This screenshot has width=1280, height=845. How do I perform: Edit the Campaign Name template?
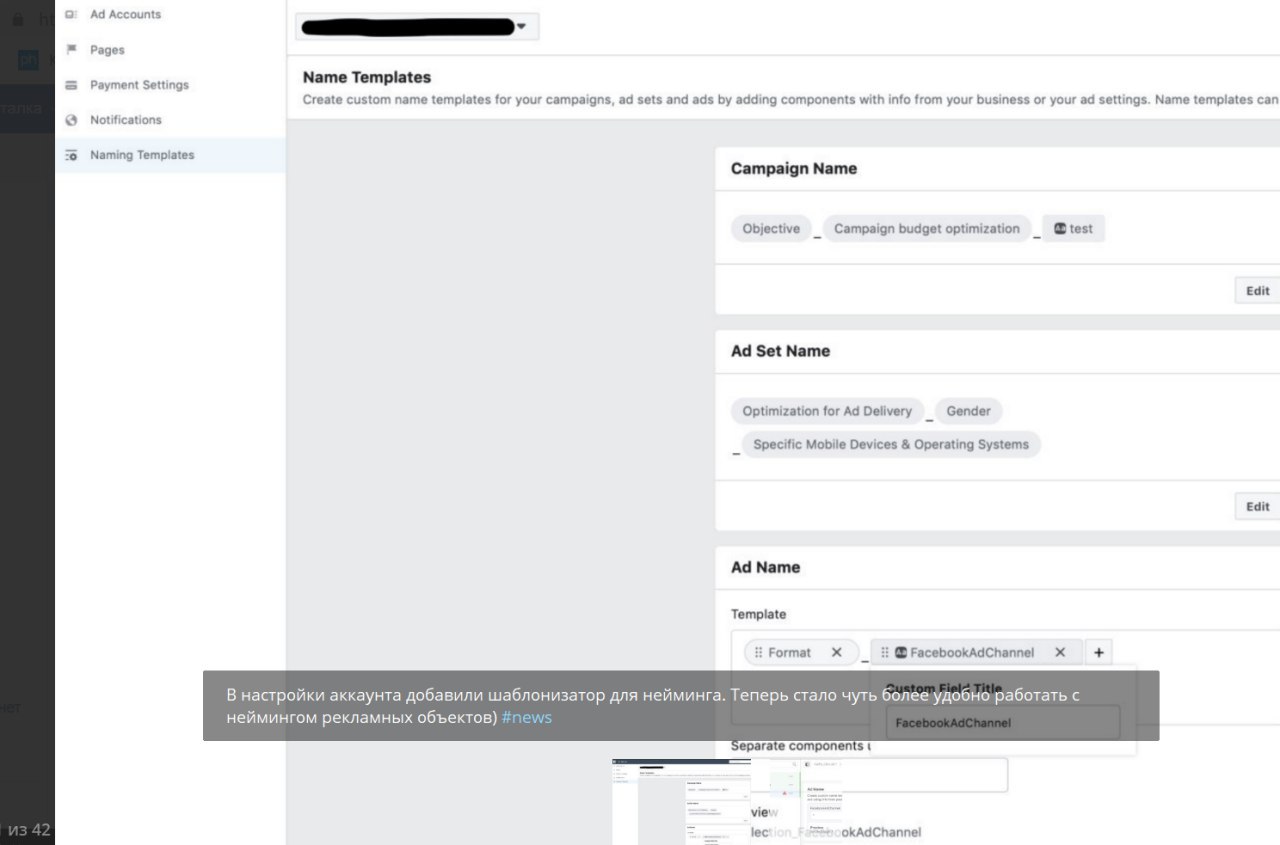coord(1257,291)
